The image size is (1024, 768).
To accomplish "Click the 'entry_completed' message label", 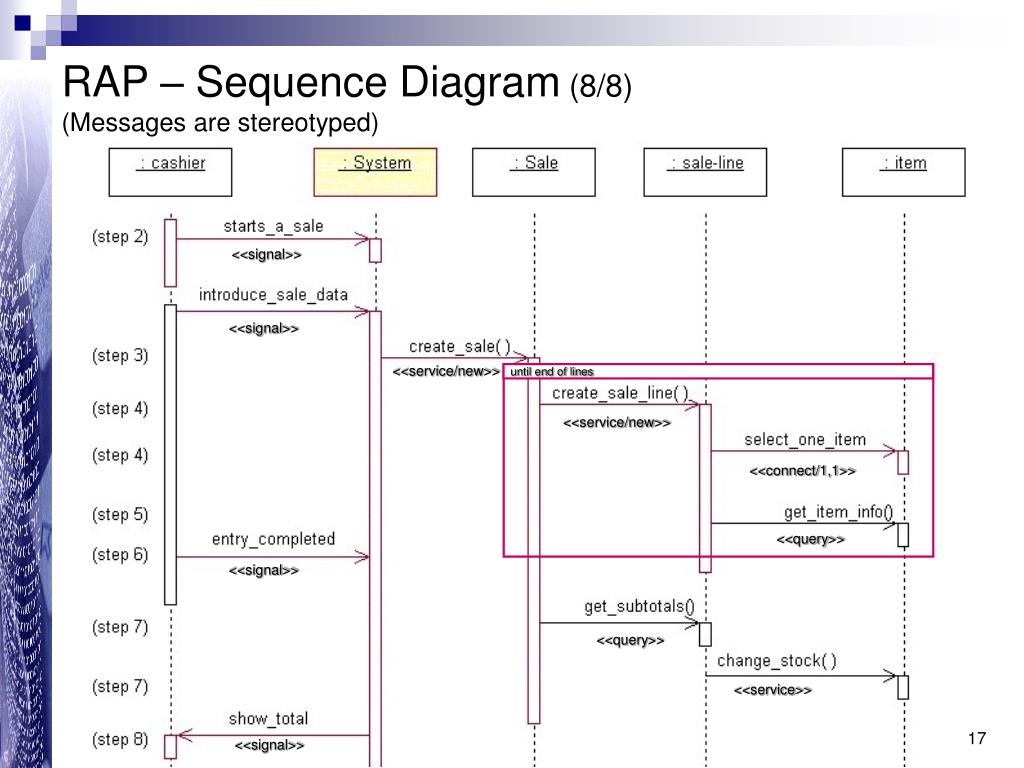I will click(273, 539).
